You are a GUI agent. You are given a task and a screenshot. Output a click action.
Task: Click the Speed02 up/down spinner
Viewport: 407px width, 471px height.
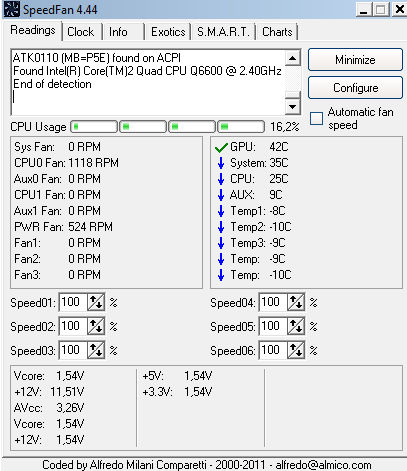point(96,326)
